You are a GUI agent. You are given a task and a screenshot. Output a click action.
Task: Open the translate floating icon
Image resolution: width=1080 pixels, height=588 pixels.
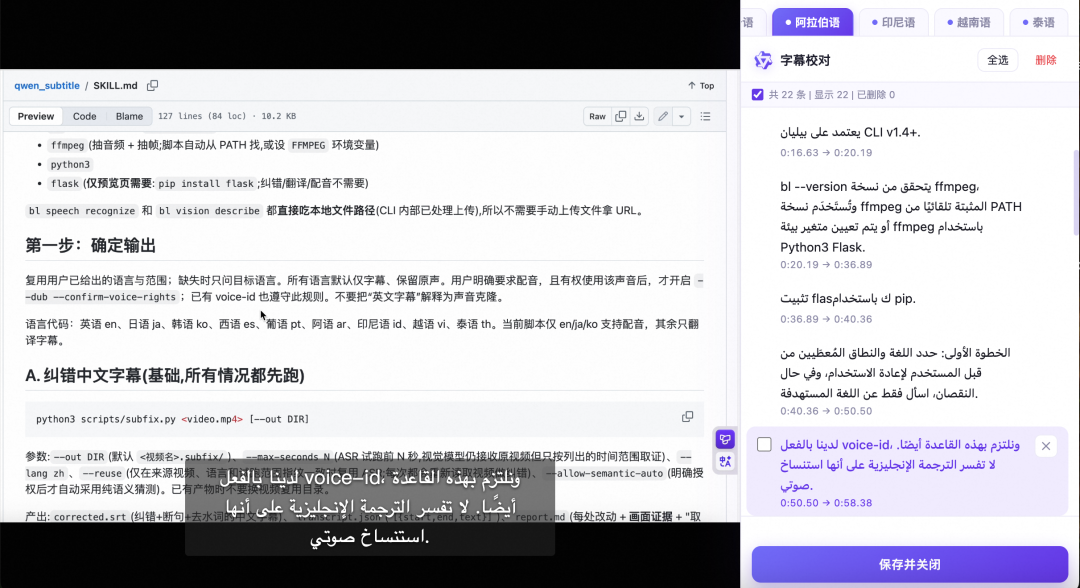725,462
